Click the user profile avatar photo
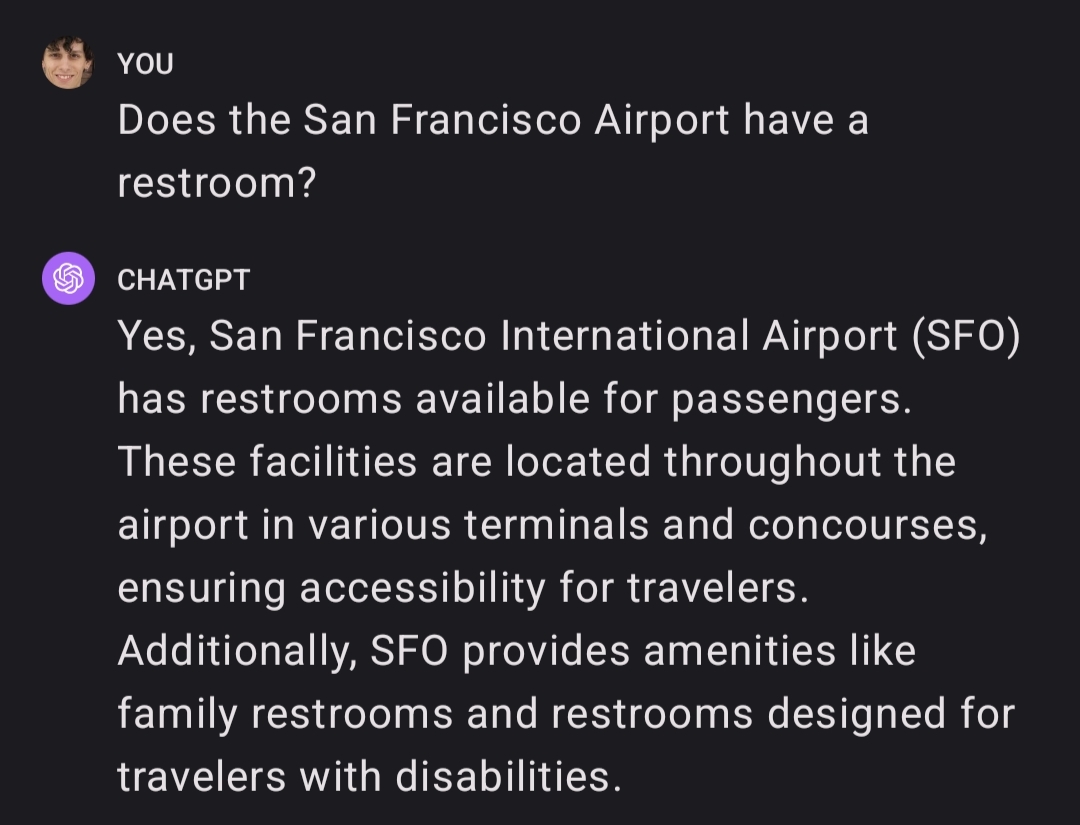Screen dimensions: 1080x825 click(x=68, y=63)
